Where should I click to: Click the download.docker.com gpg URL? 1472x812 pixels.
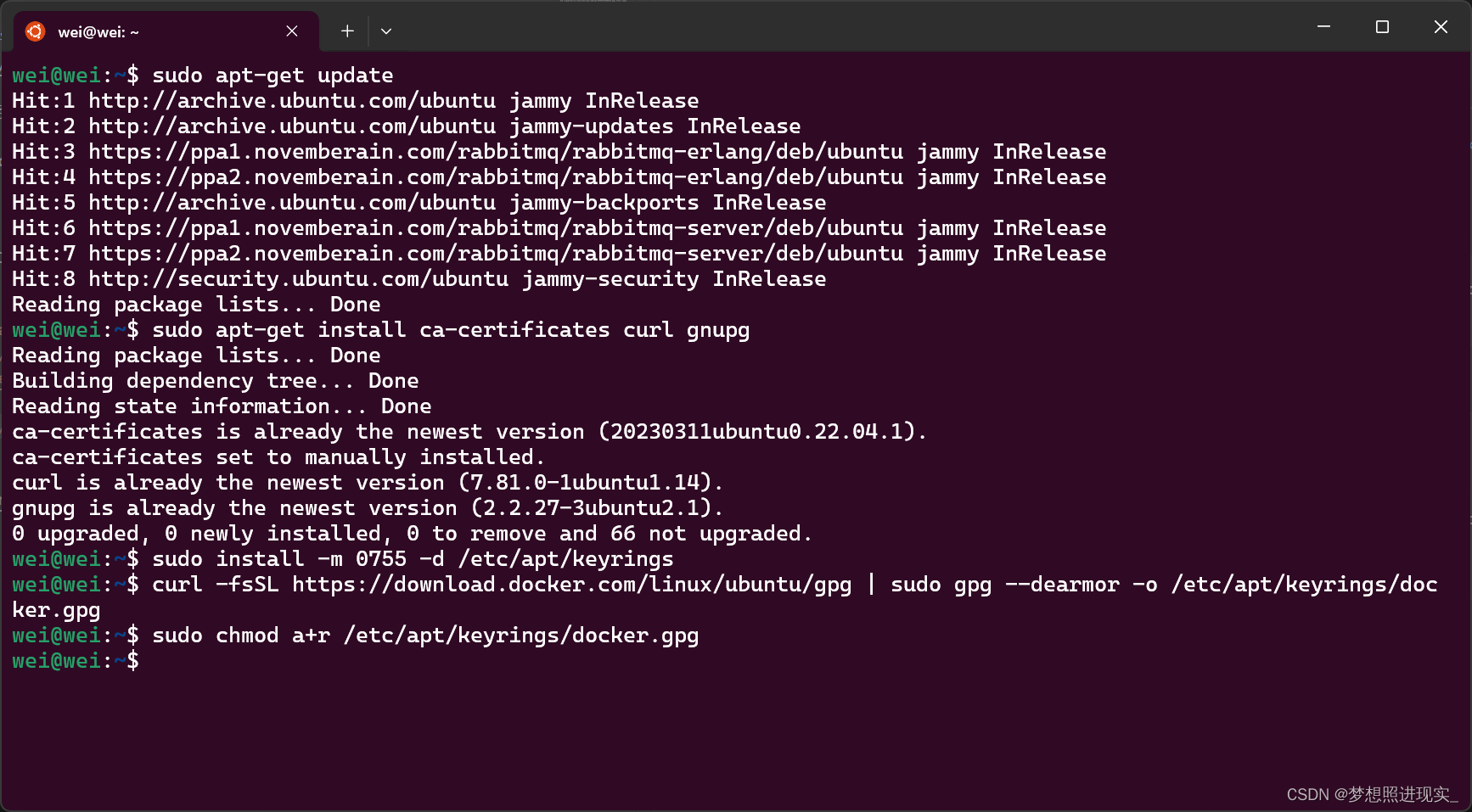click(572, 585)
